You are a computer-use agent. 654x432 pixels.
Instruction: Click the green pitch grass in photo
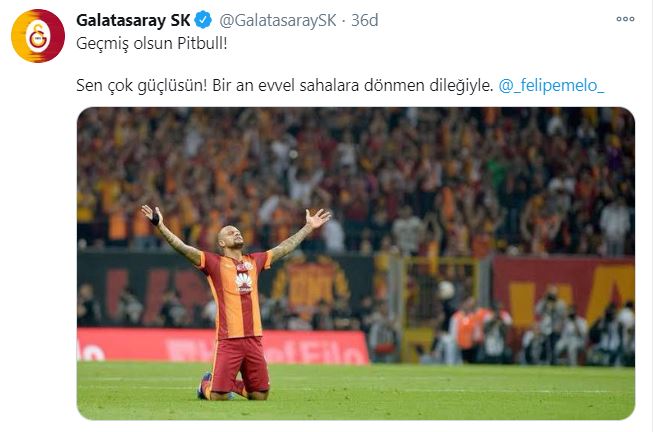pos(356,391)
